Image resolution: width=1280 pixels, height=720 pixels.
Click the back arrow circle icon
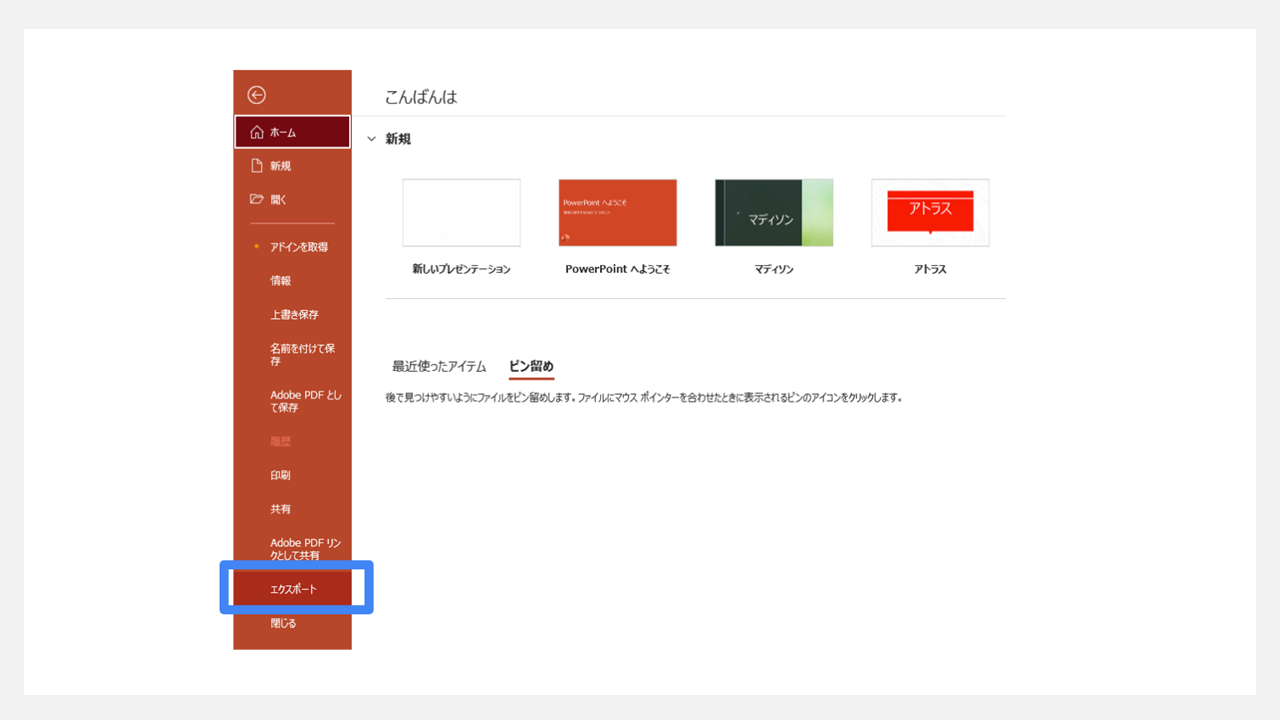click(x=257, y=95)
